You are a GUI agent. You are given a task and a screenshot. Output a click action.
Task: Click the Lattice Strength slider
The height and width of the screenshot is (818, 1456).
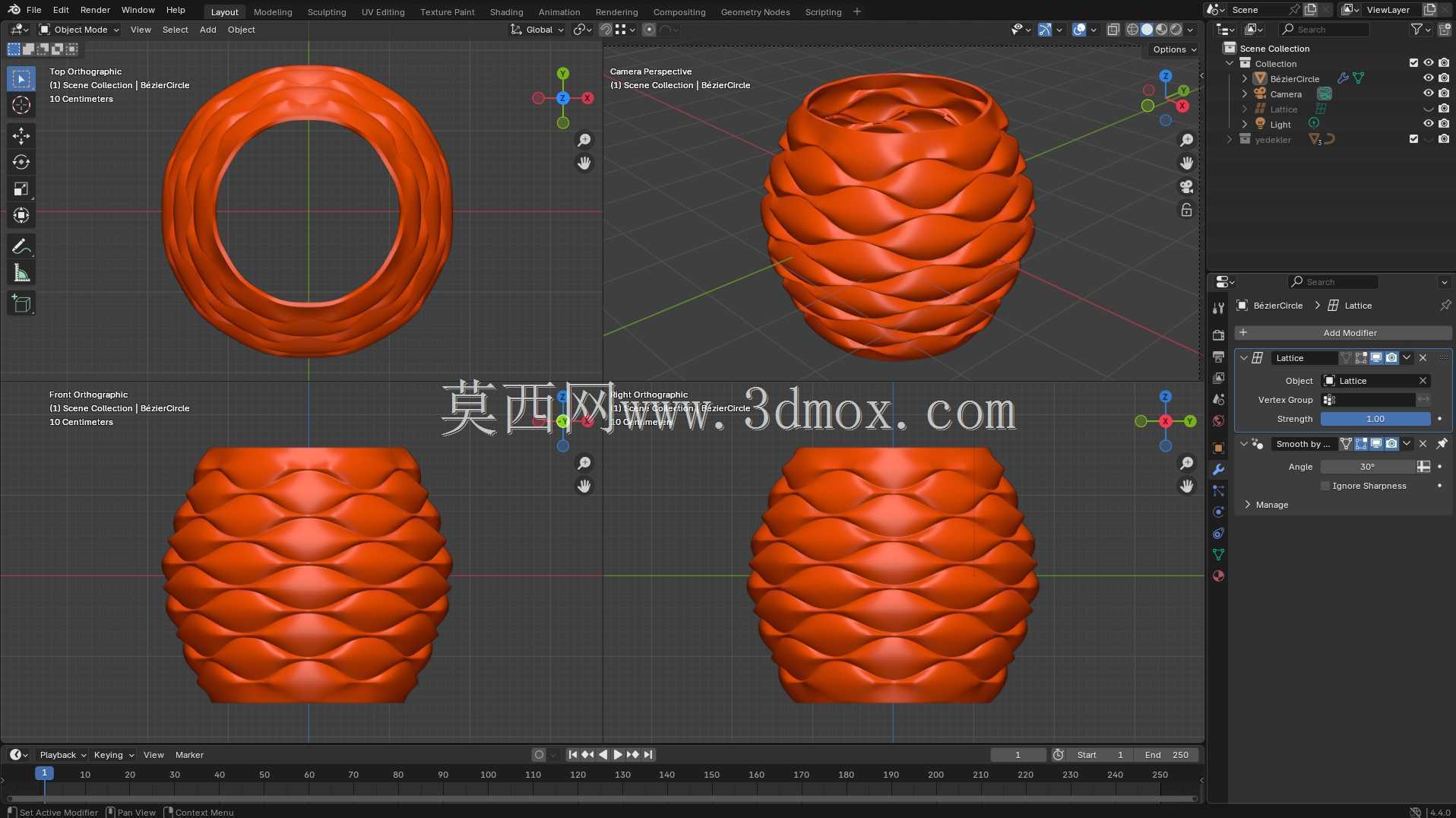[x=1375, y=419]
